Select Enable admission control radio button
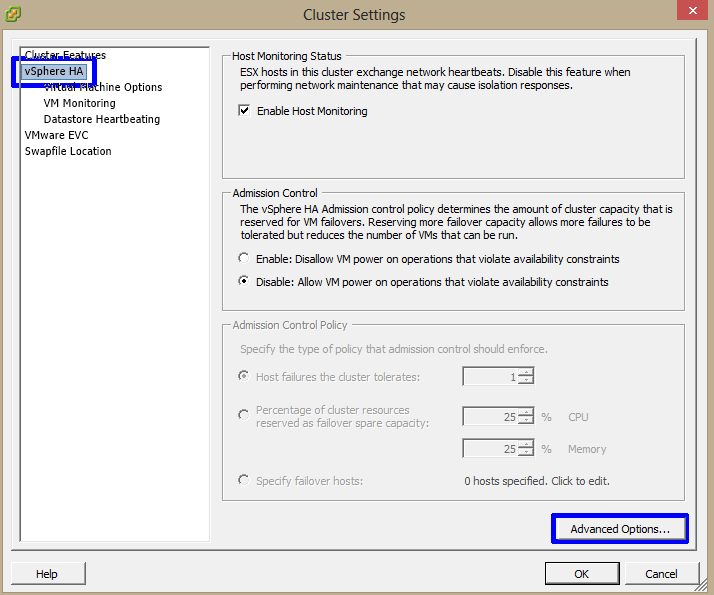Image resolution: width=714 pixels, height=595 pixels. click(x=244, y=258)
